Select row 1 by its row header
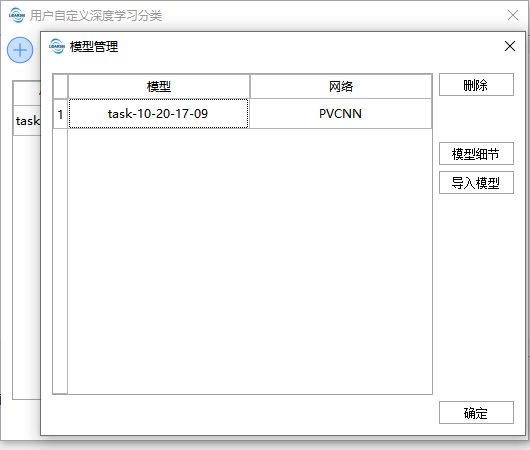Image resolution: width=530 pixels, height=450 pixels. pyautogui.click(x=61, y=114)
